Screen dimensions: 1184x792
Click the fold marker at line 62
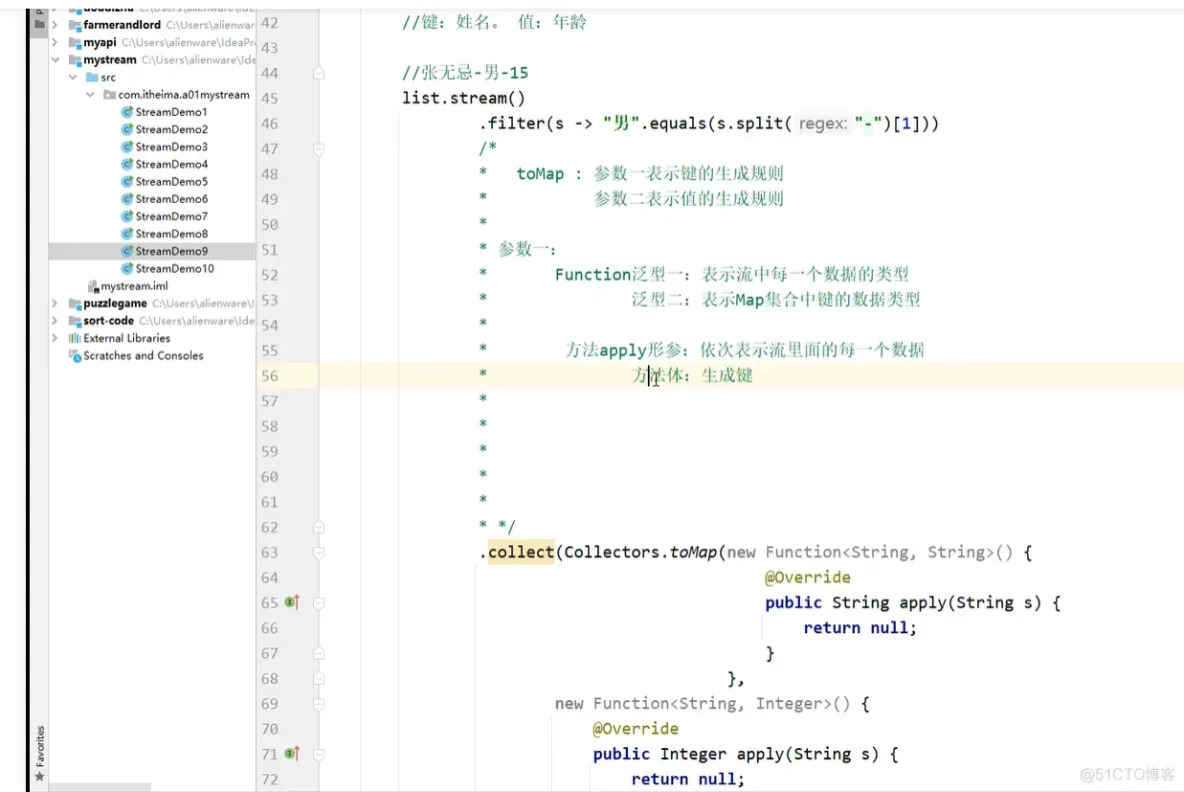coord(319,527)
